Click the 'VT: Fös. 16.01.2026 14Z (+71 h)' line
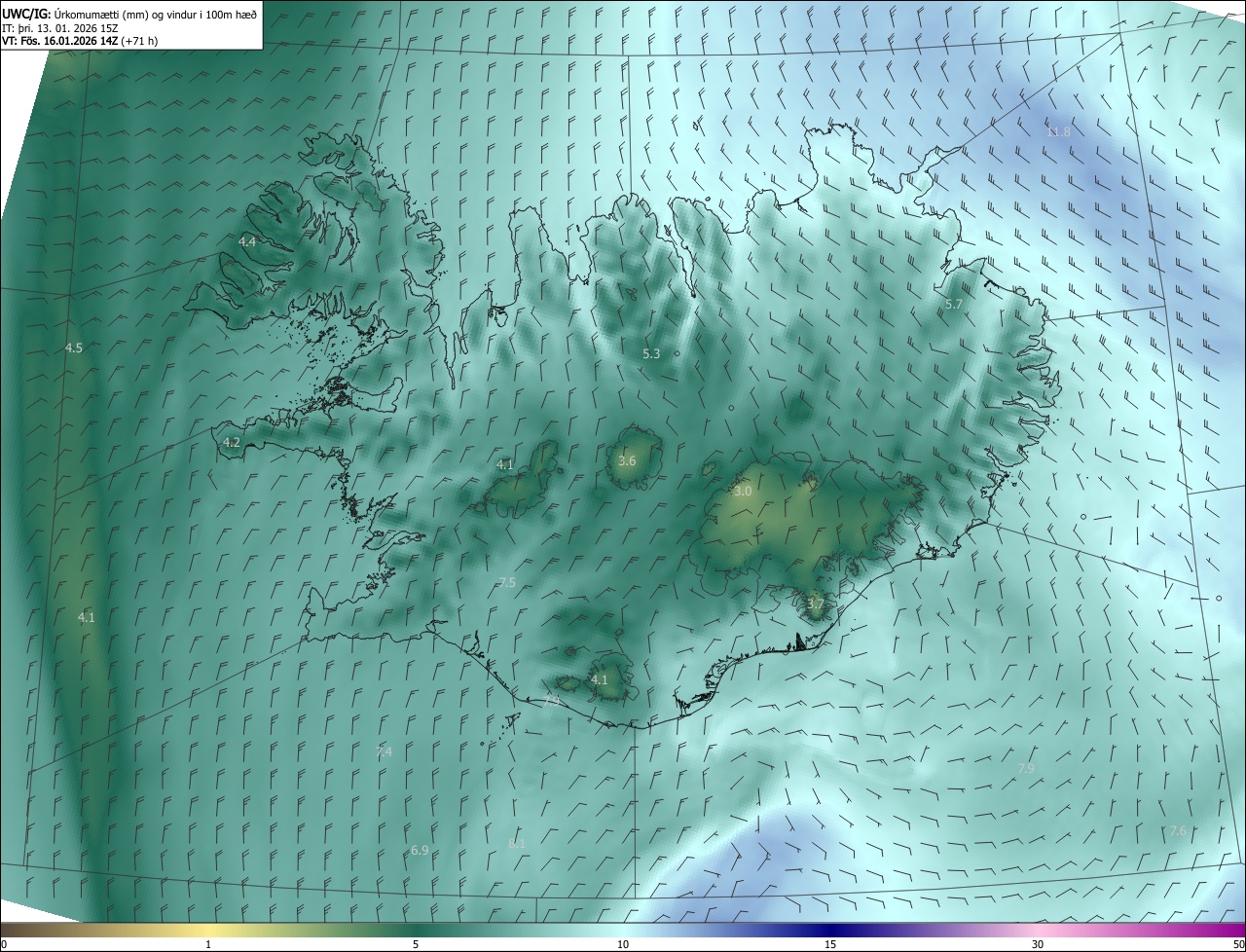Viewport: 1246px width, 952px height. 80,41
